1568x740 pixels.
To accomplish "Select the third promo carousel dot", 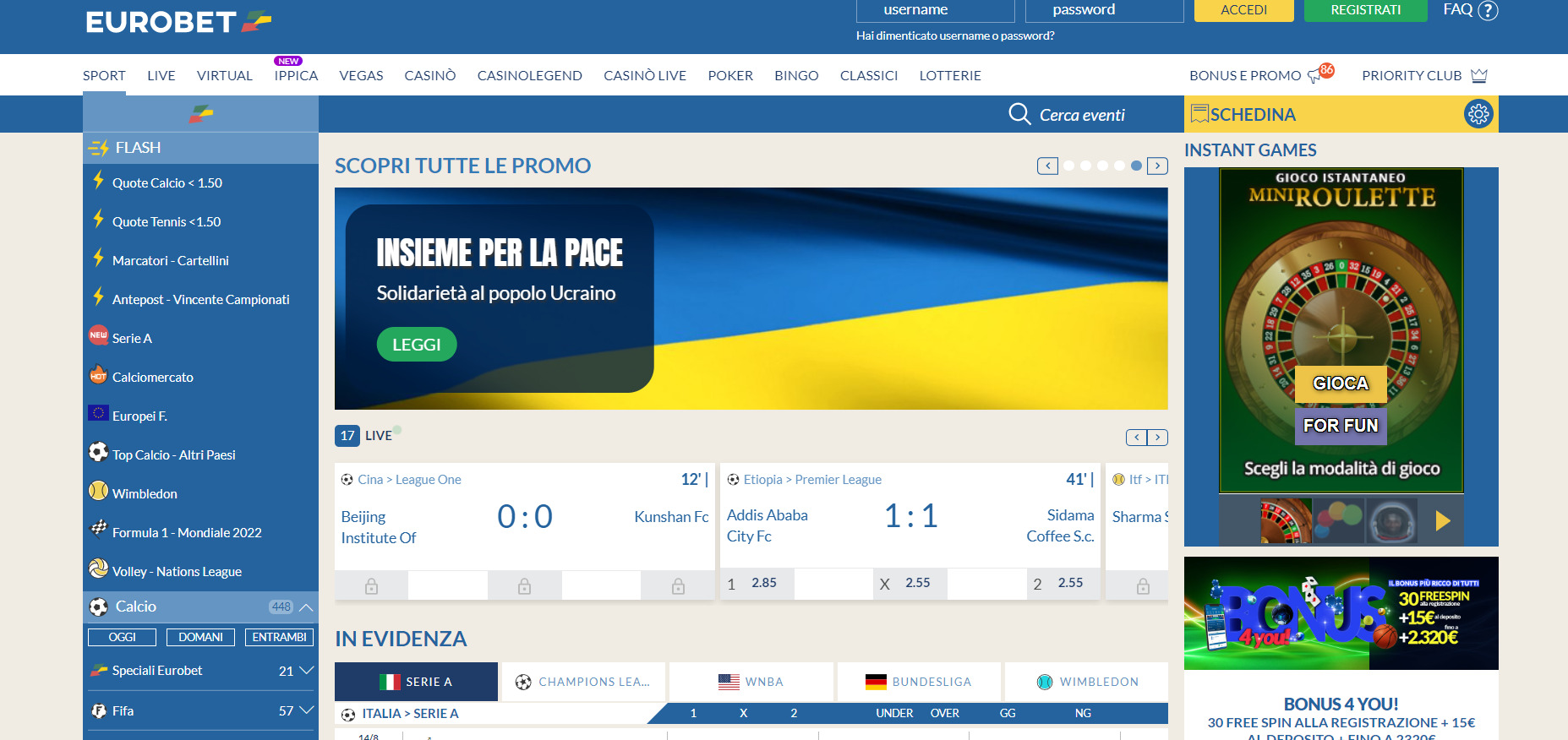I will [1102, 166].
